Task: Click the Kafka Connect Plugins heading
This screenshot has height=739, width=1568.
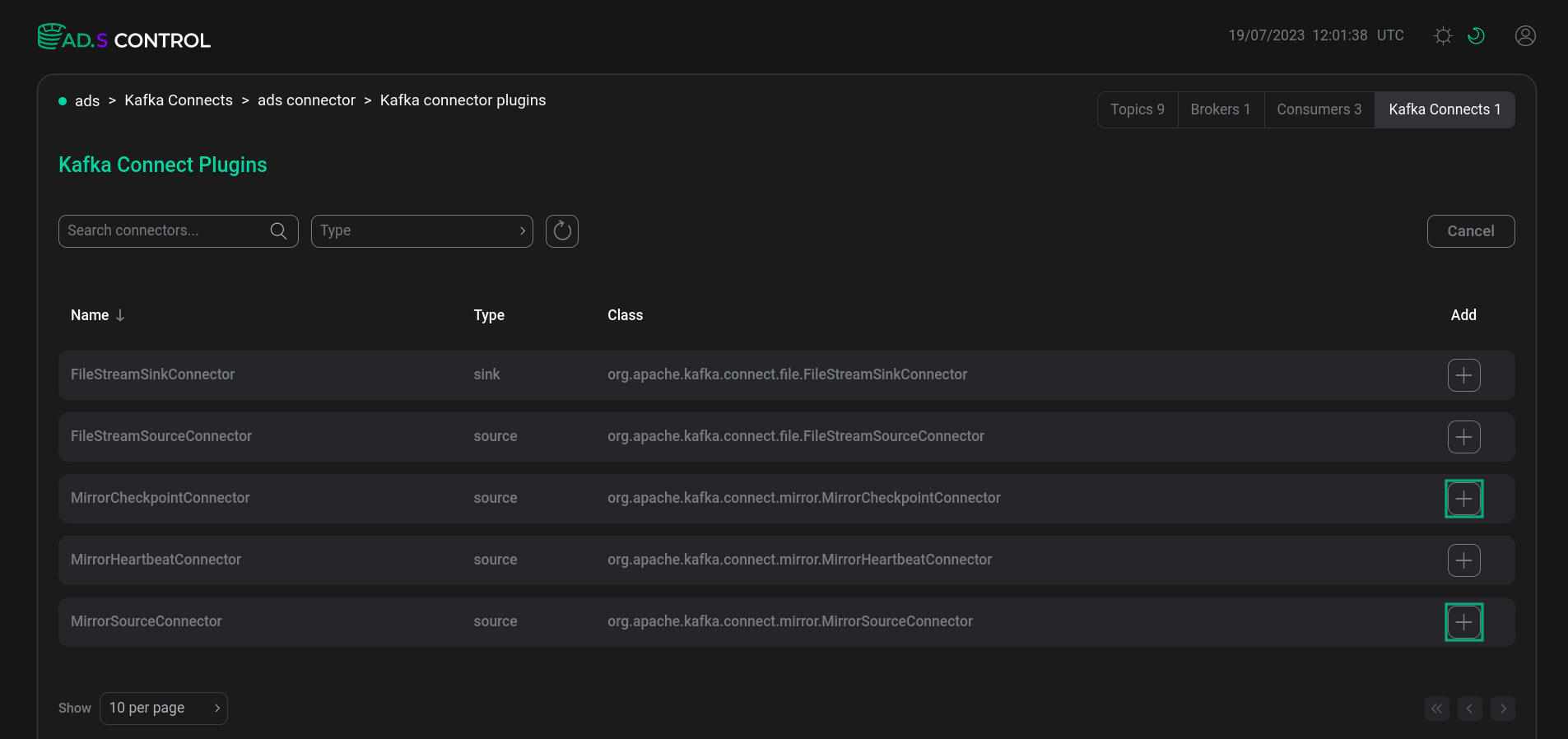Action: [163, 165]
